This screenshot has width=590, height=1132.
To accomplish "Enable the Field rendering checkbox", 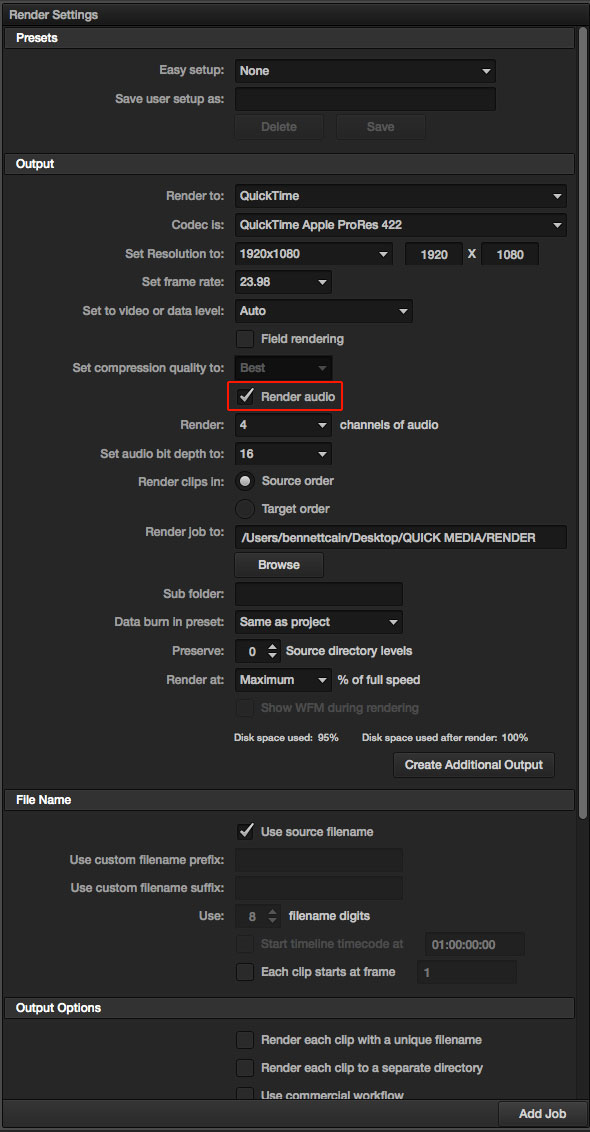I will 246,339.
